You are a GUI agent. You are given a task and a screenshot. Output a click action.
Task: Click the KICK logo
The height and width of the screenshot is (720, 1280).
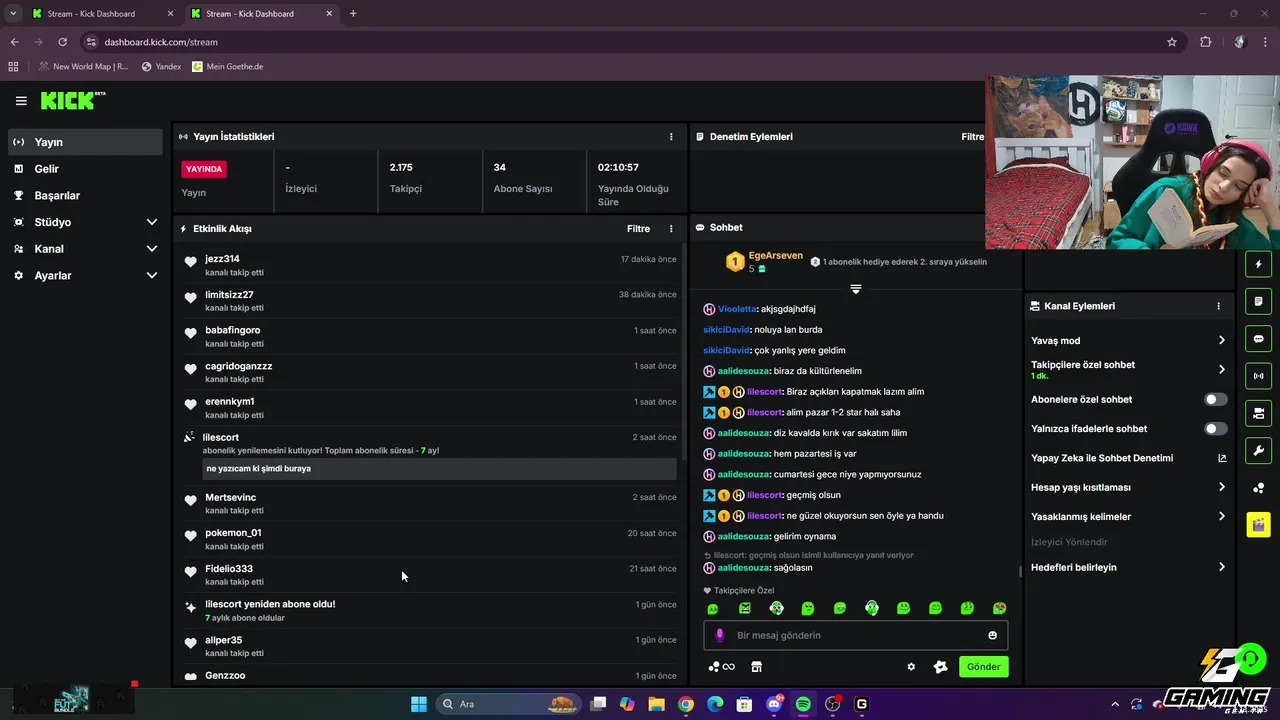[x=72, y=100]
